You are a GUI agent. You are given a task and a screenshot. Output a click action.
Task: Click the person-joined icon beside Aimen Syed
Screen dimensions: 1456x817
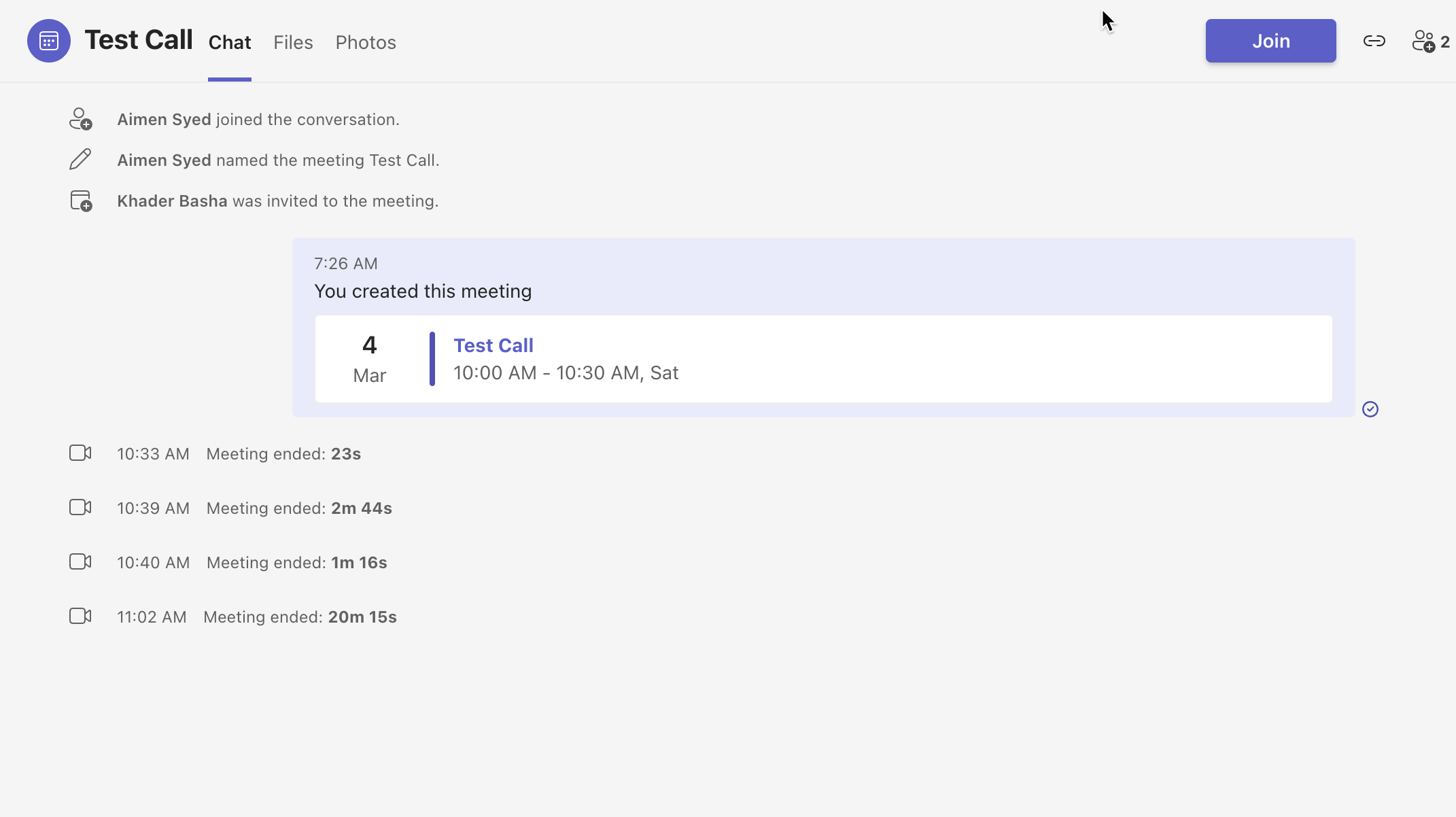tap(80, 119)
